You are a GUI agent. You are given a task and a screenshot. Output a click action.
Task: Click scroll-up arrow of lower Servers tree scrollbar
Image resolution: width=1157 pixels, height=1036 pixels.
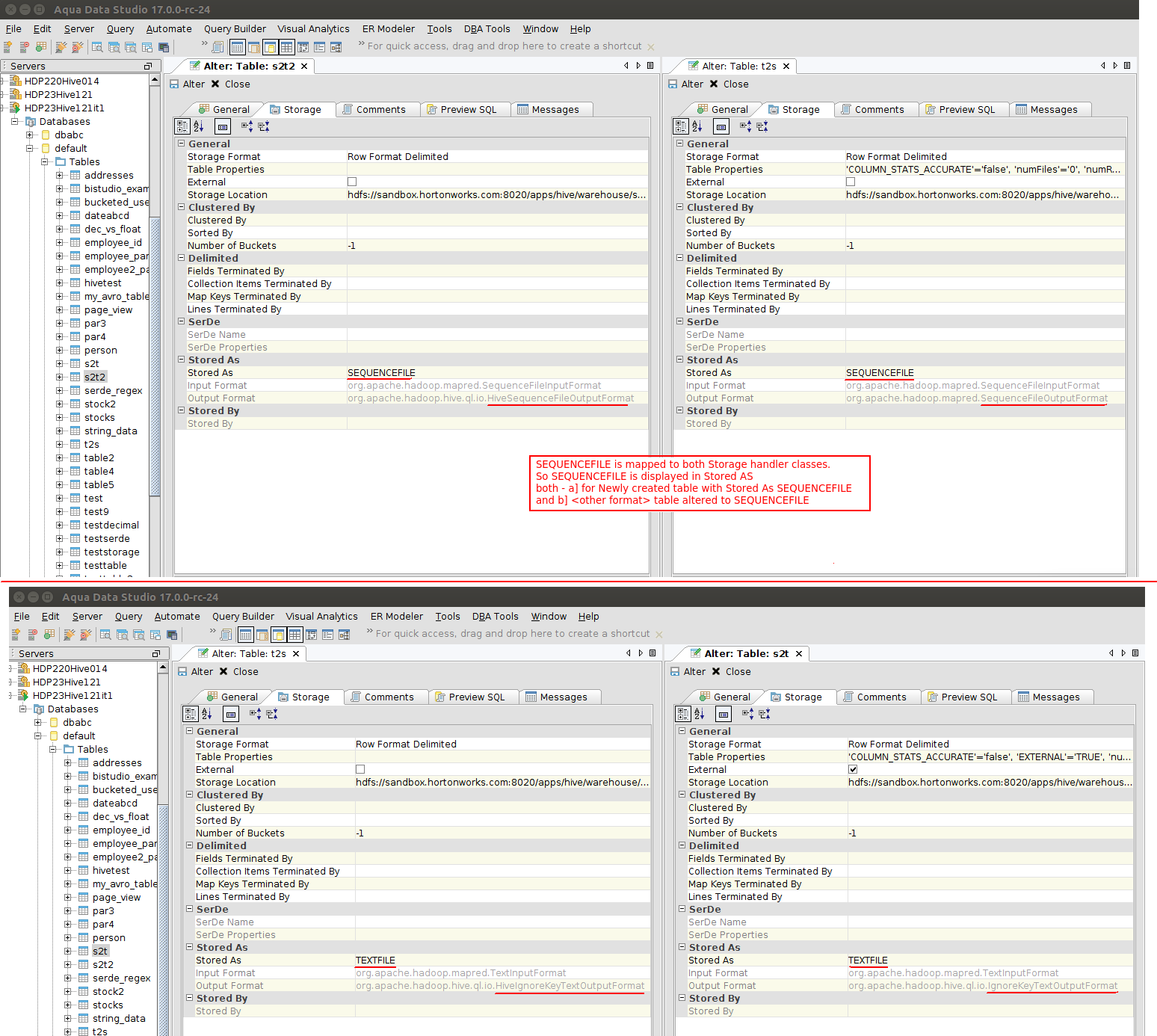click(163, 667)
